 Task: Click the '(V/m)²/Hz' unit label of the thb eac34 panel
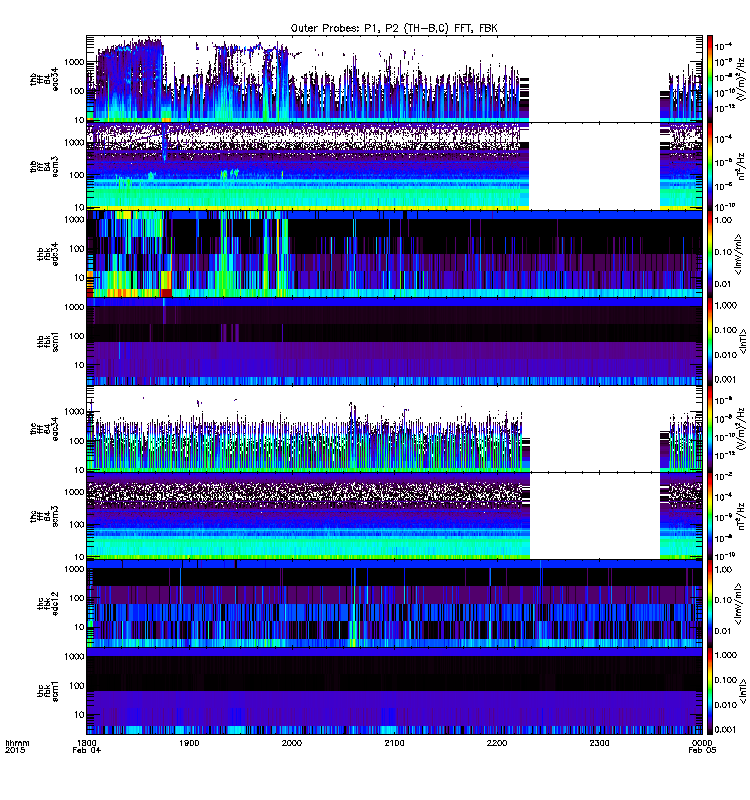[x=743, y=79]
